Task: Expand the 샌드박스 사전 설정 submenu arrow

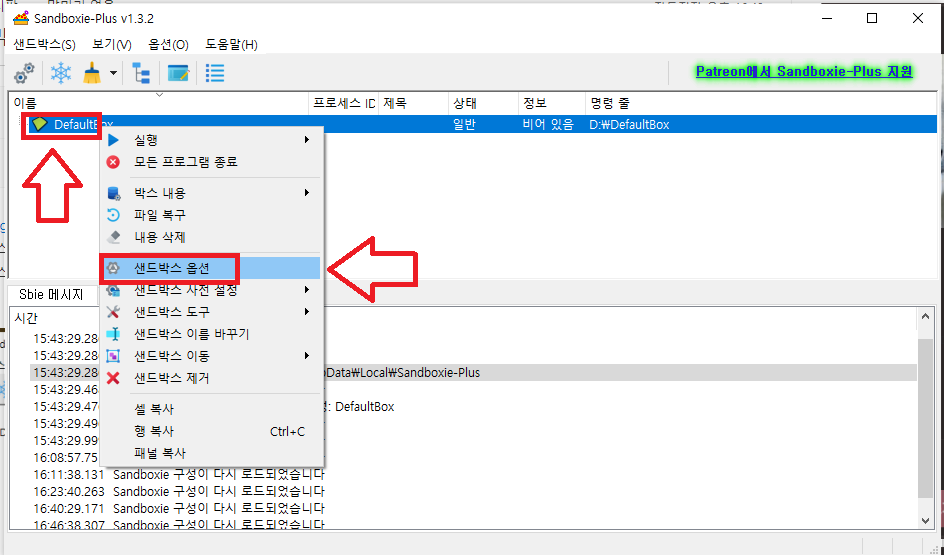Action: [x=306, y=290]
